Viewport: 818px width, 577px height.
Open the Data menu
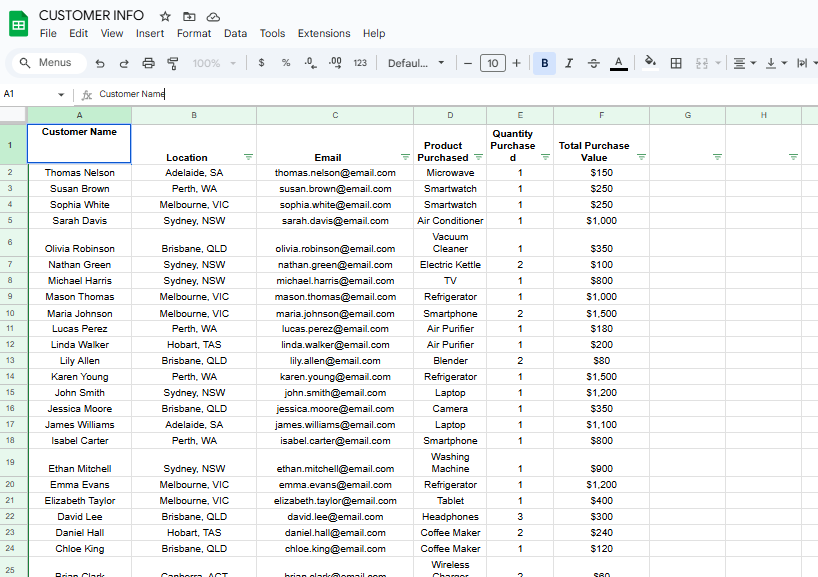click(235, 33)
